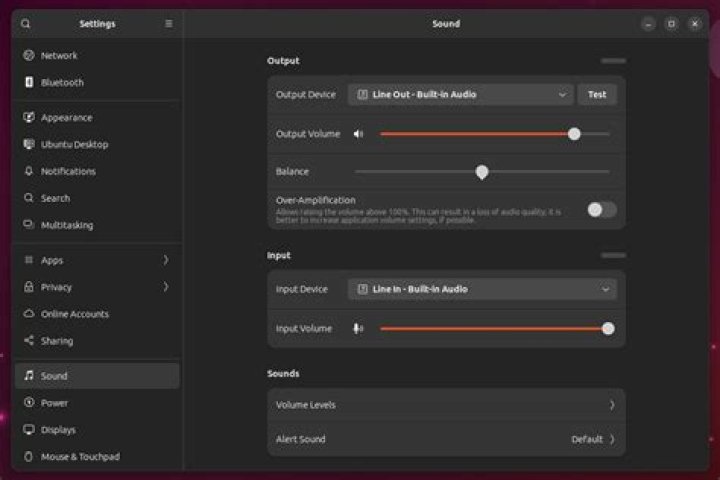The width and height of the screenshot is (720, 480).
Task: Open Notifications settings panel
Action: point(97,171)
